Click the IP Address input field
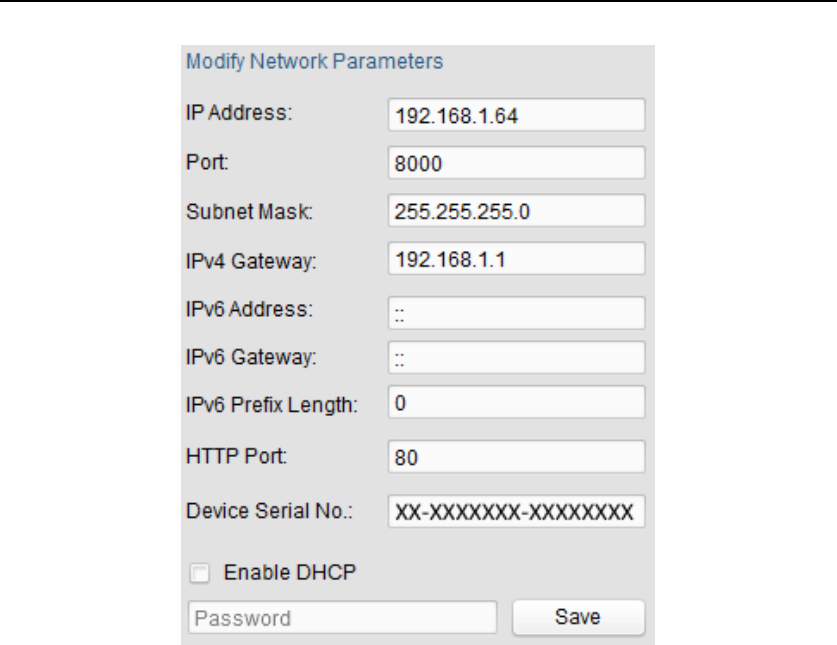This screenshot has width=837, height=645. (x=516, y=115)
